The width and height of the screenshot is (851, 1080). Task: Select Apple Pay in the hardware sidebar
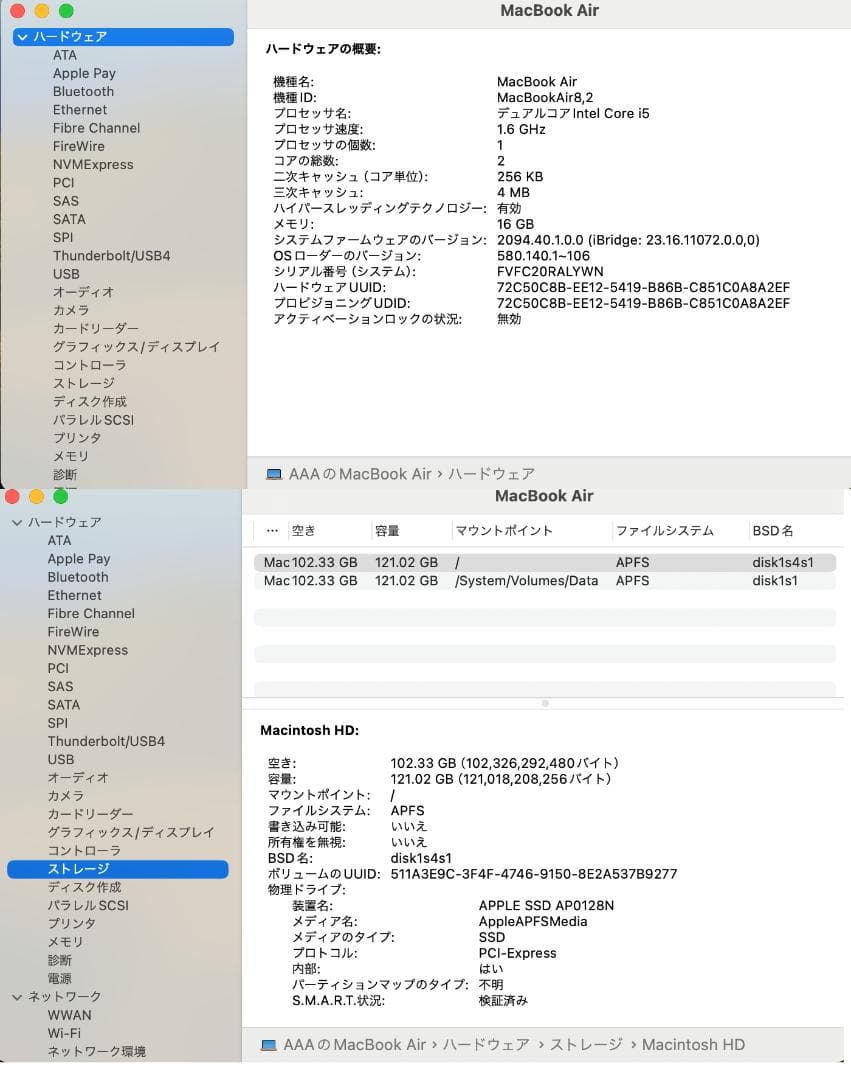(x=84, y=73)
